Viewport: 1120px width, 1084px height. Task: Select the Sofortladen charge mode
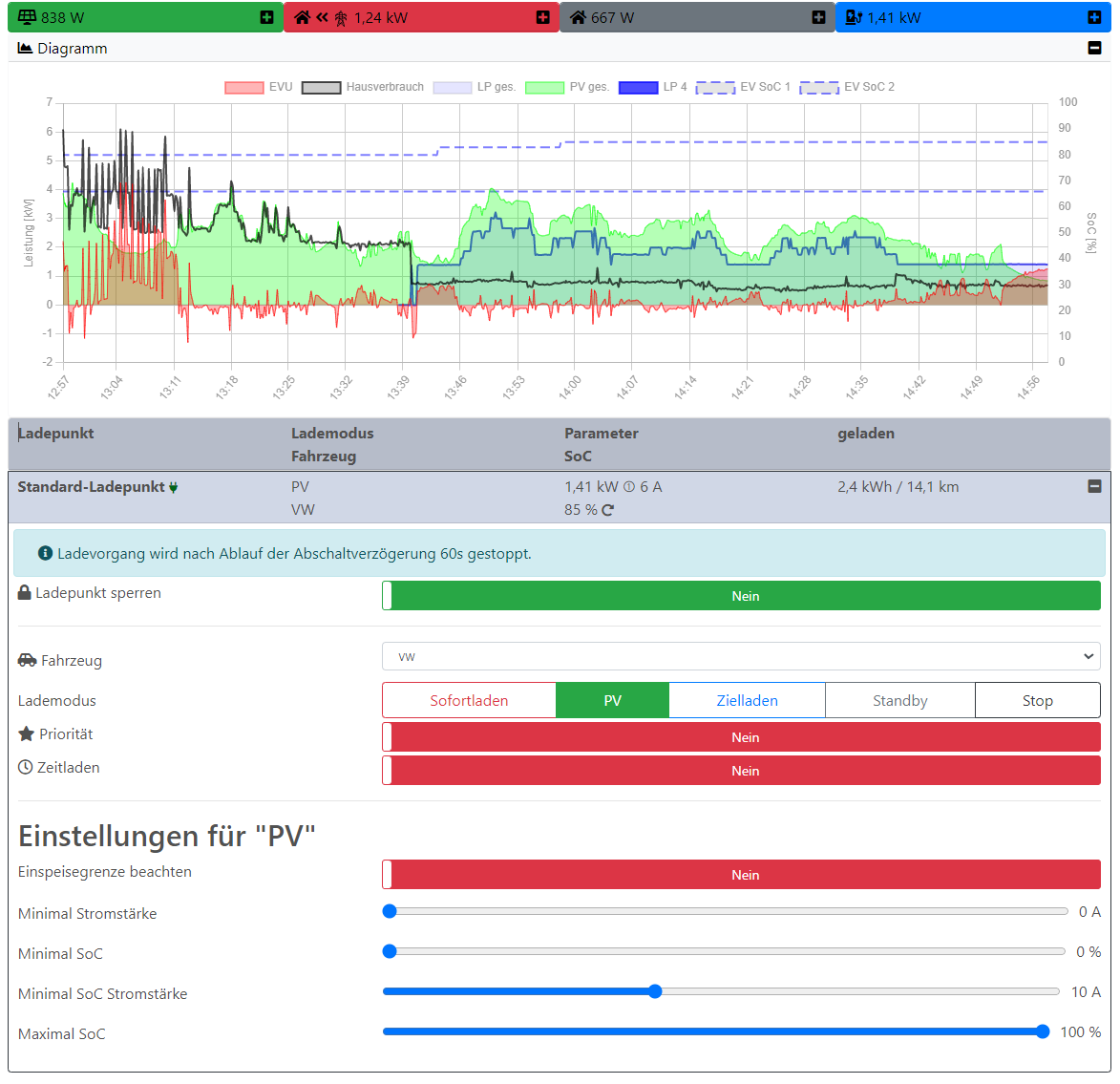pyautogui.click(x=469, y=700)
